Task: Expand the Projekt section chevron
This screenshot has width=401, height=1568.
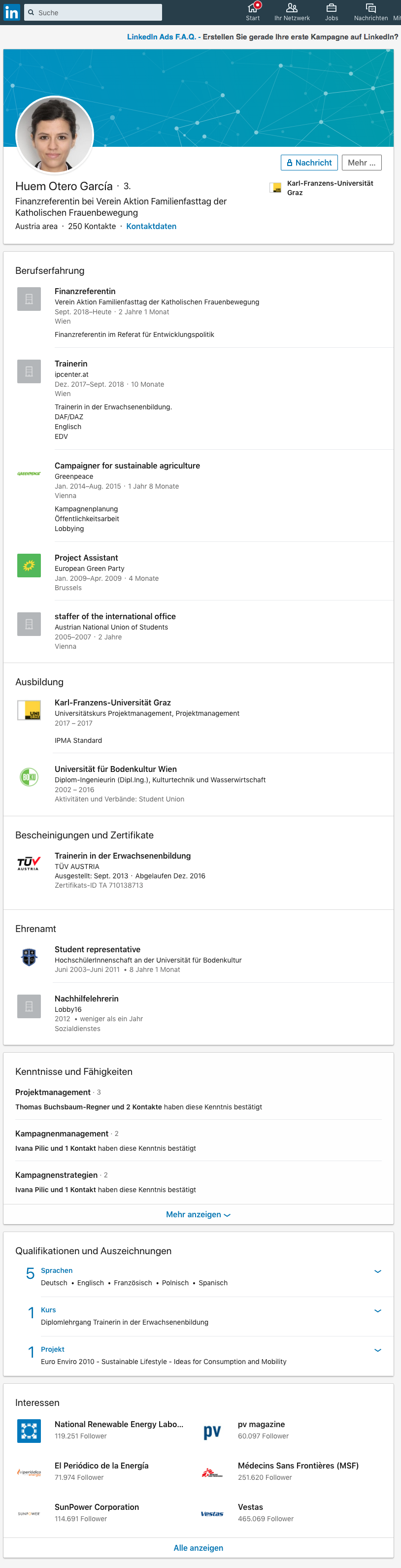Action: (x=377, y=1350)
